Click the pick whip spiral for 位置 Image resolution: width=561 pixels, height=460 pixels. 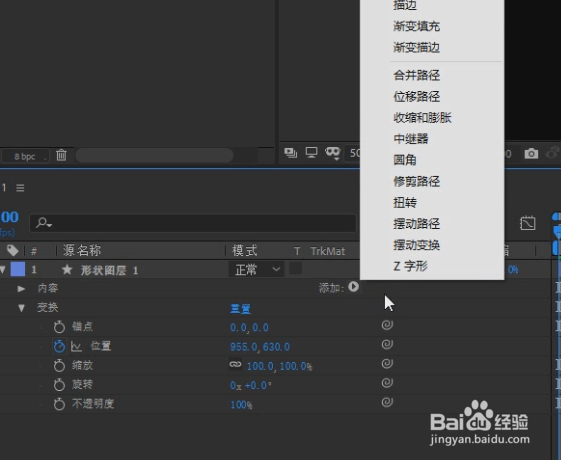click(x=387, y=344)
